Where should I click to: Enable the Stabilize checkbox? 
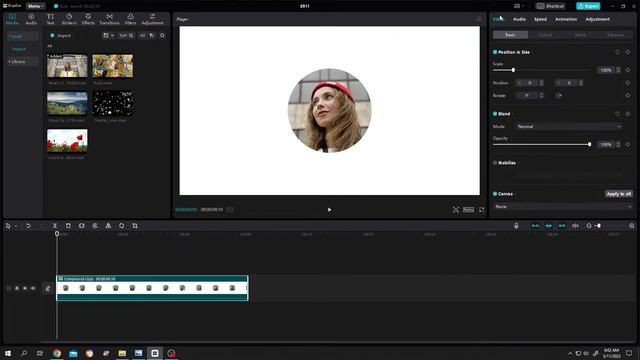point(495,163)
